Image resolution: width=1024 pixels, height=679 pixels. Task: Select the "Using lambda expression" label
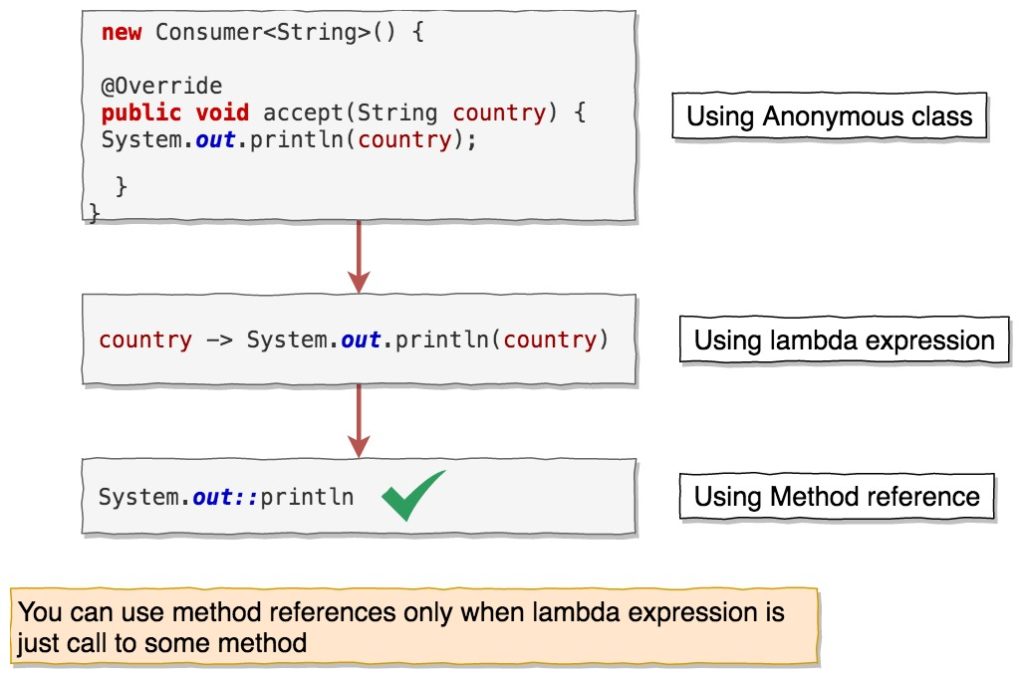coord(844,340)
